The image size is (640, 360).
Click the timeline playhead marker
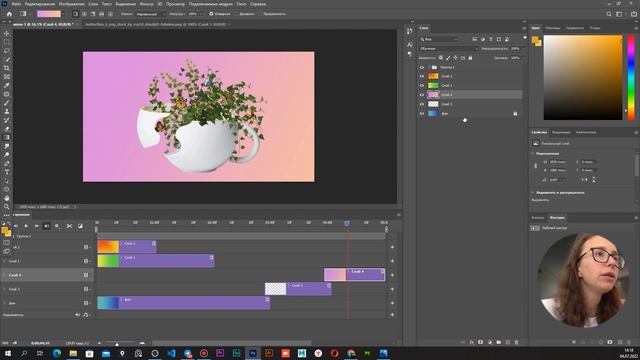347,223
